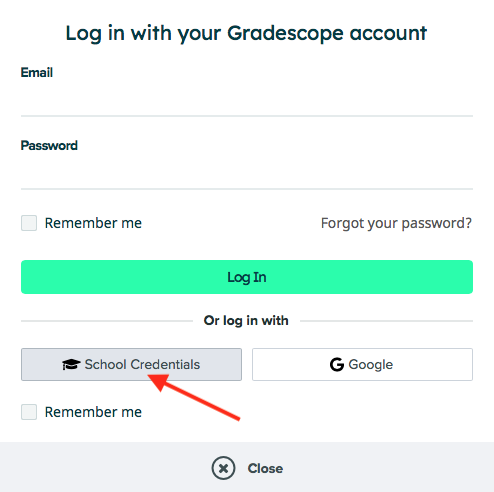
Task: Click the Close text at the bottom
Action: [265, 468]
